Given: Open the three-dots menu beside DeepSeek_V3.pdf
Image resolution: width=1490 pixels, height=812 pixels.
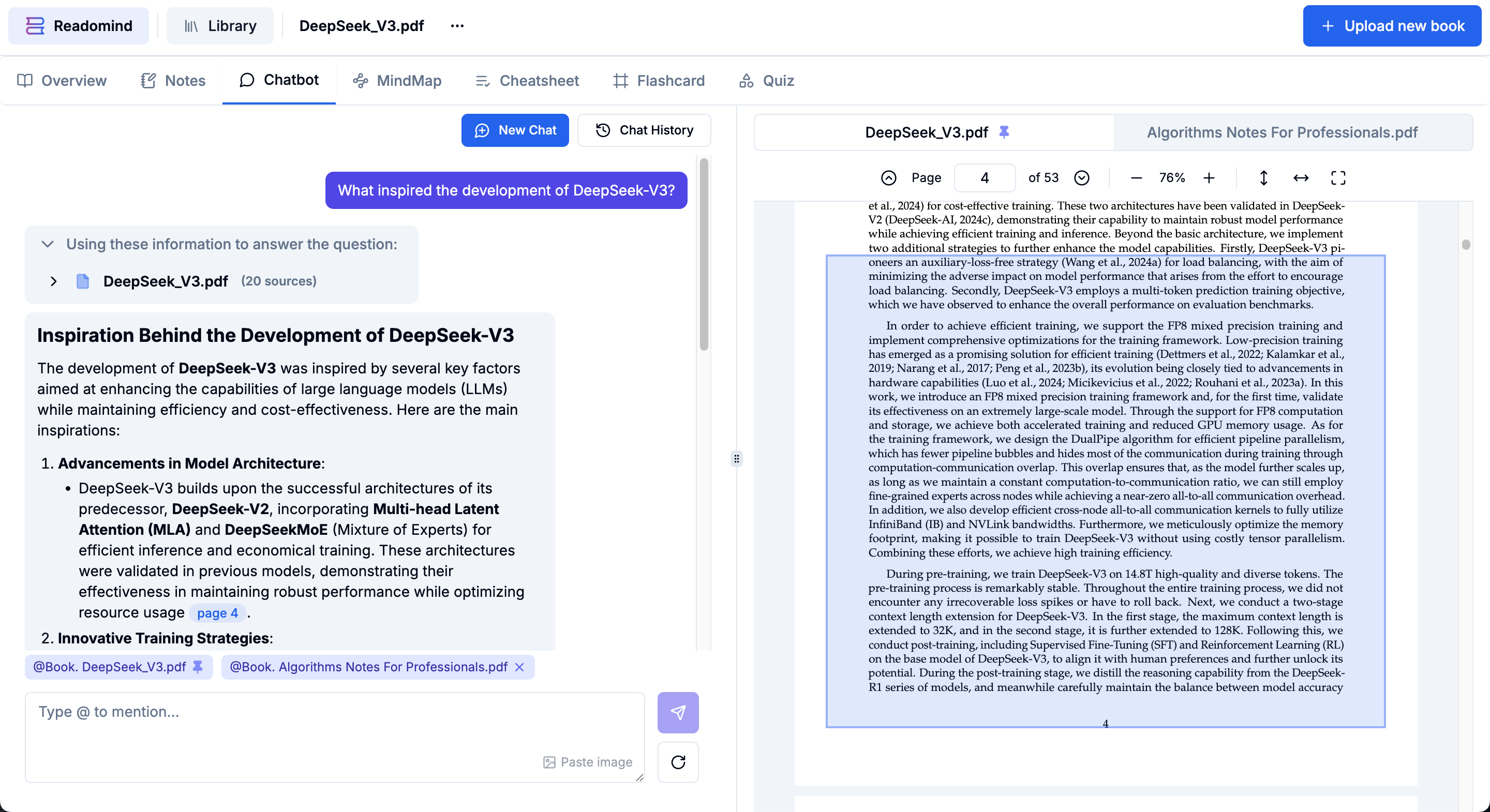Looking at the screenshot, I should point(457,26).
